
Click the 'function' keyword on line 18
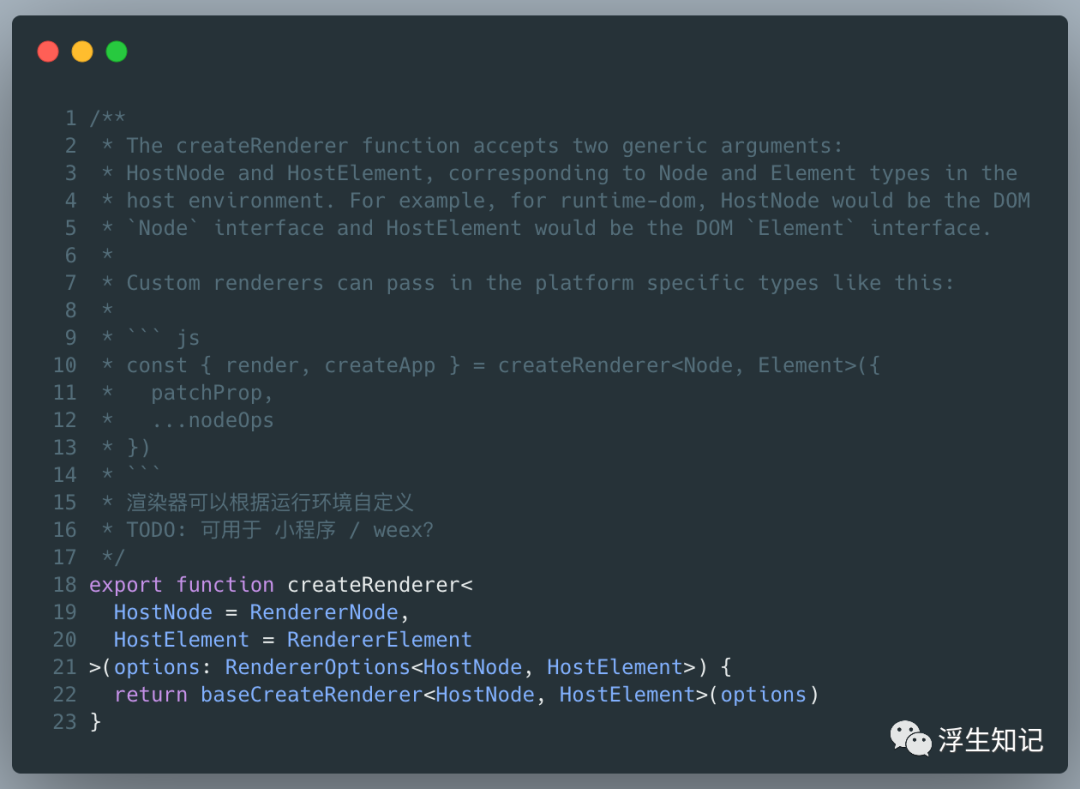click(x=225, y=585)
